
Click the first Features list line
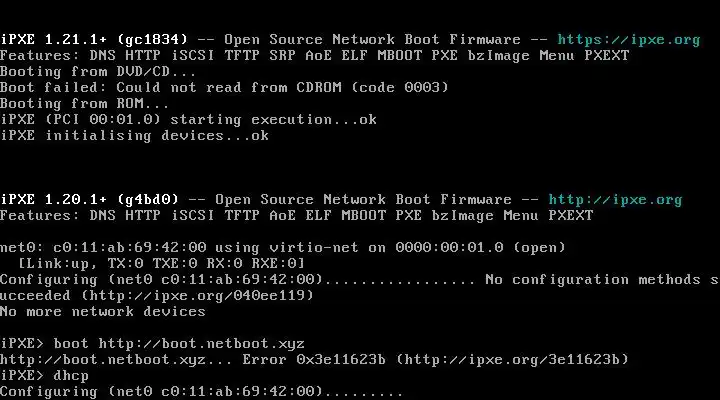coord(314,56)
